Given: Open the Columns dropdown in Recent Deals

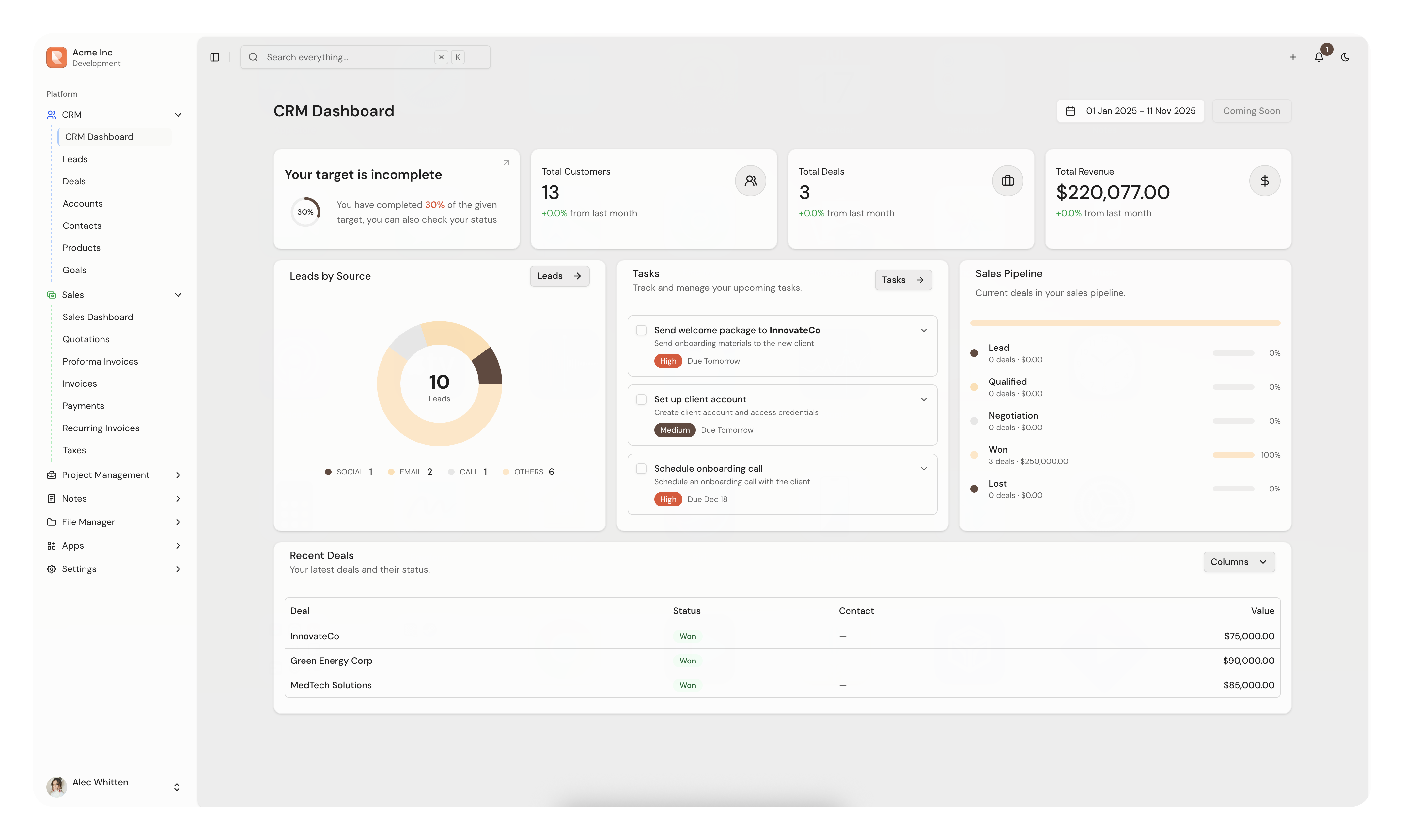Looking at the screenshot, I should (x=1239, y=562).
